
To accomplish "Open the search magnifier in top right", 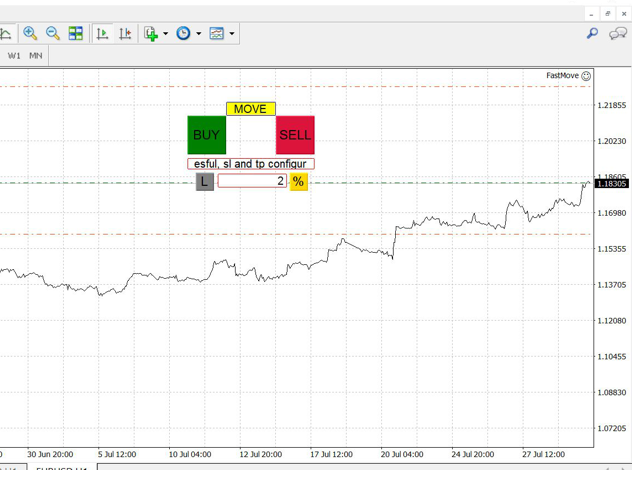I will [592, 33].
